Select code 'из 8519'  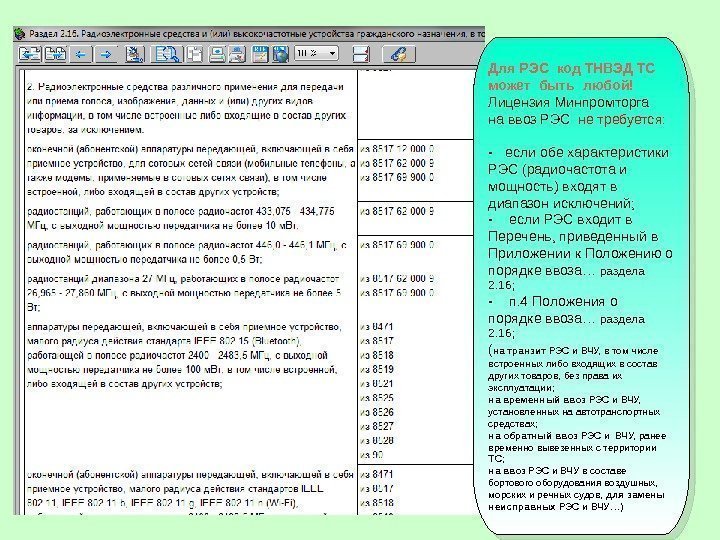[x=377, y=370]
